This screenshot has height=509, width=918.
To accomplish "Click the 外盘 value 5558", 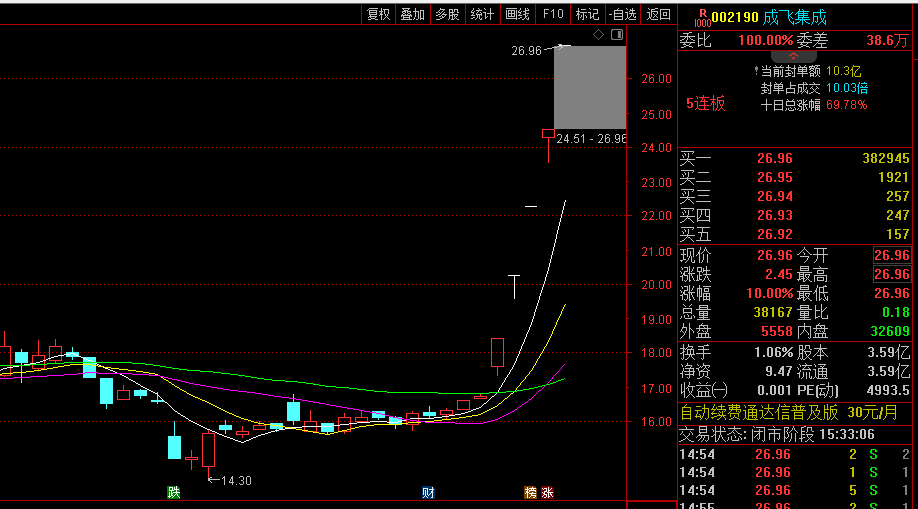I will 776,332.
